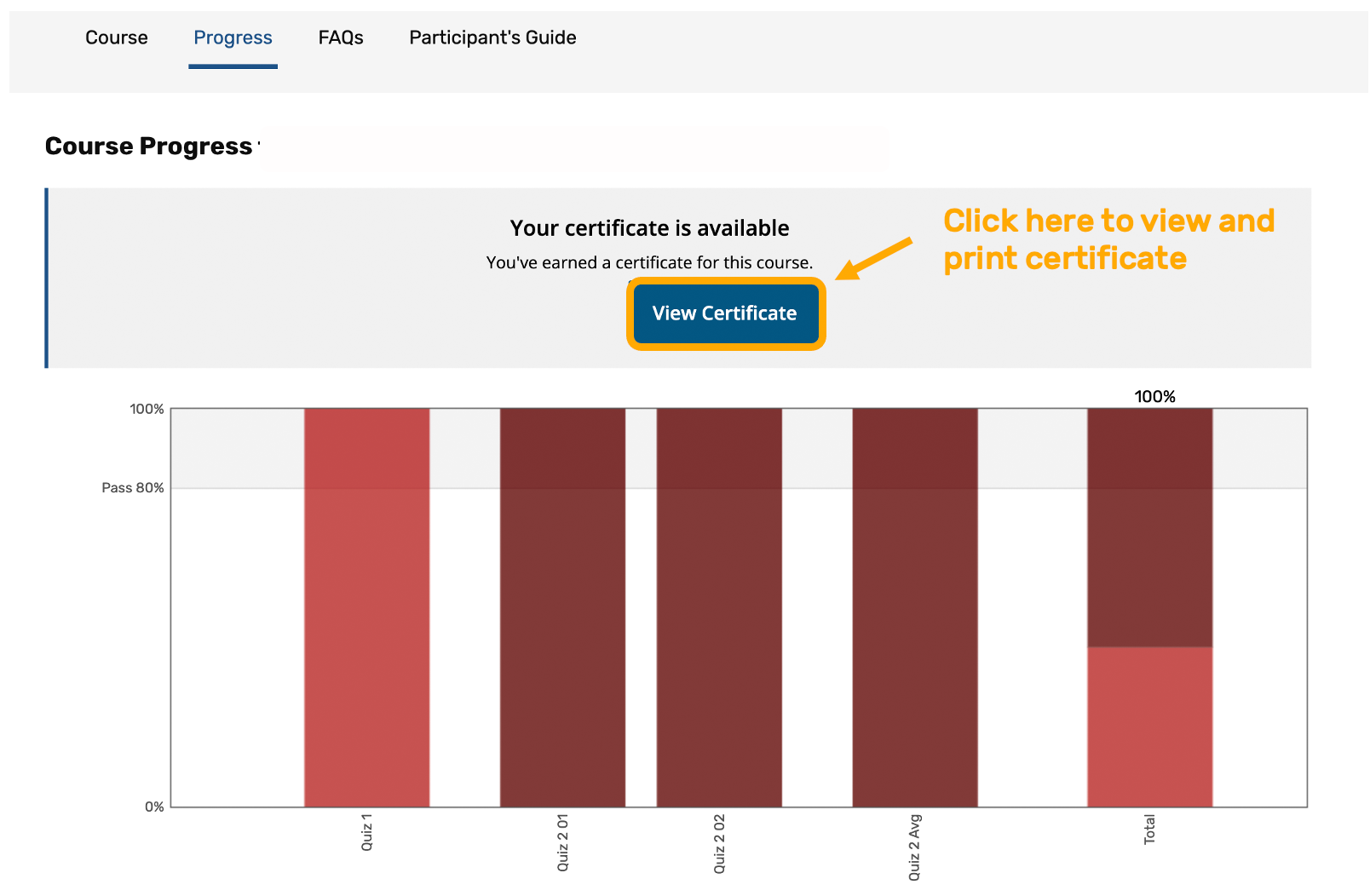Screen dimensions: 1370x896
Task: Click the Your certificate is available heading
Action: click(650, 228)
